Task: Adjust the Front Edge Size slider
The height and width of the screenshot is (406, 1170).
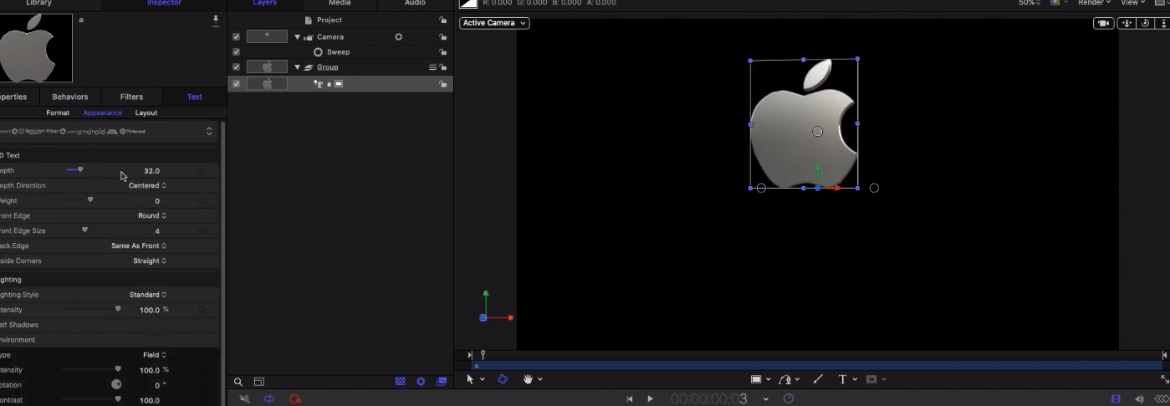Action: point(84,230)
